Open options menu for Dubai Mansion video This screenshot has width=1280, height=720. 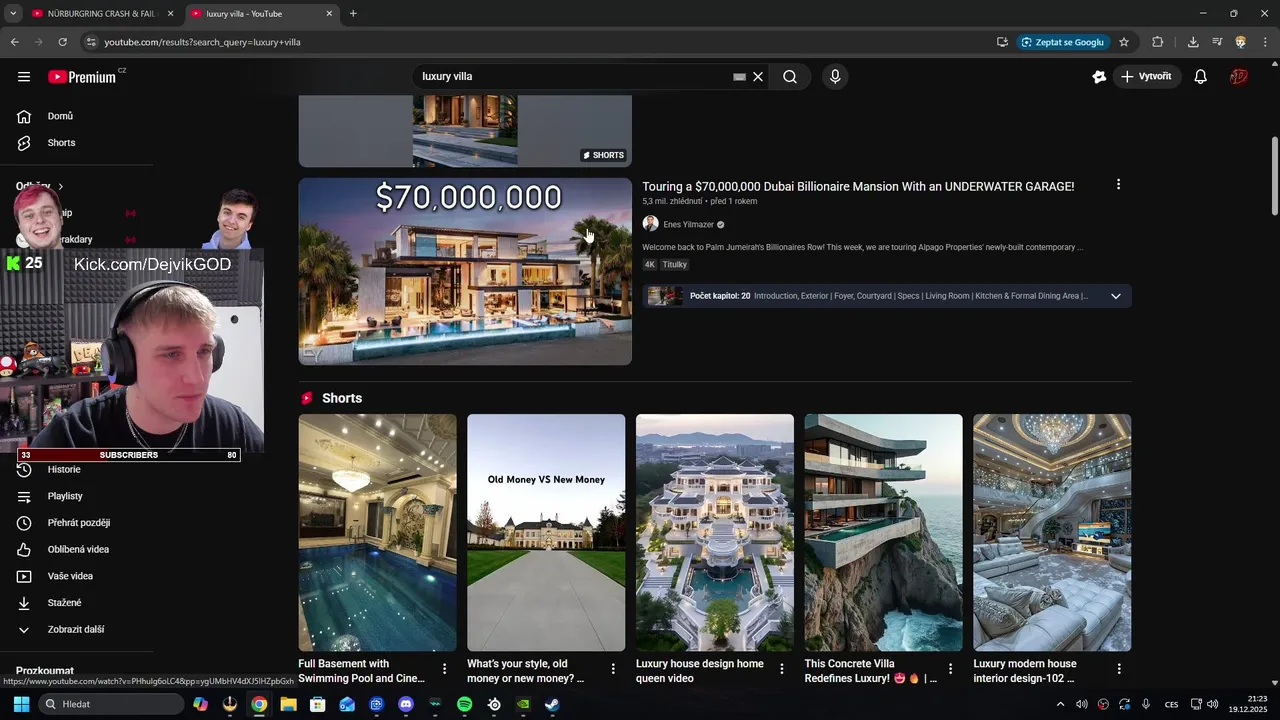(1118, 185)
